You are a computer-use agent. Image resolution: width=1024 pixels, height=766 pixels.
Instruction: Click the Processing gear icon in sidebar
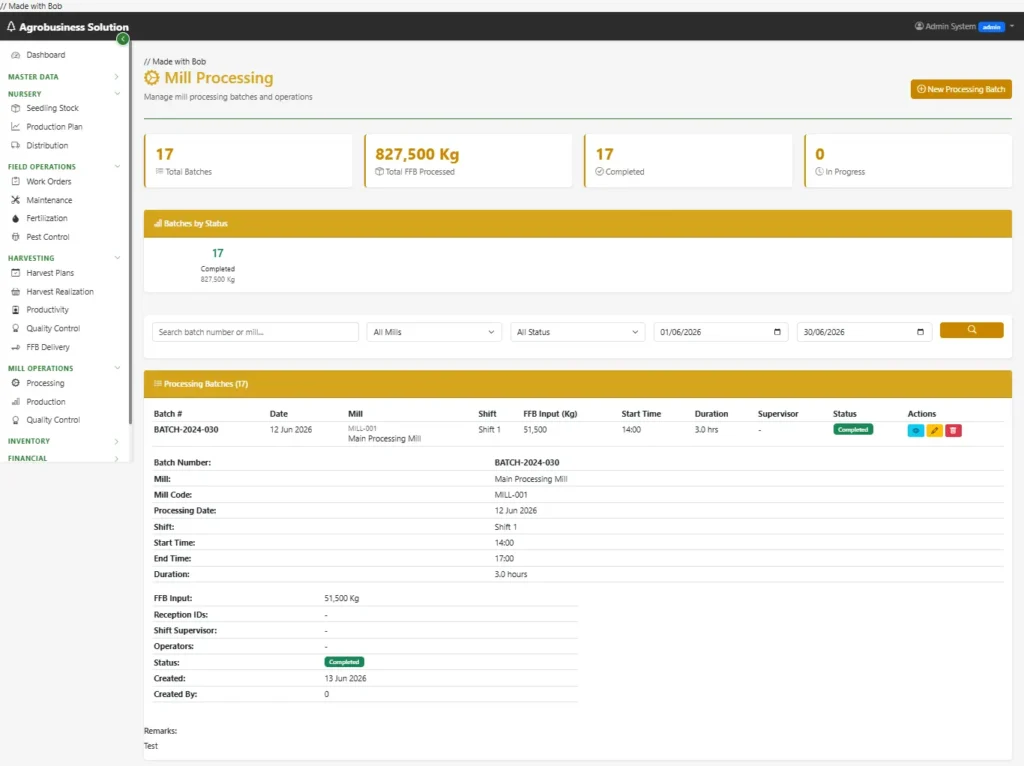[x=16, y=383]
